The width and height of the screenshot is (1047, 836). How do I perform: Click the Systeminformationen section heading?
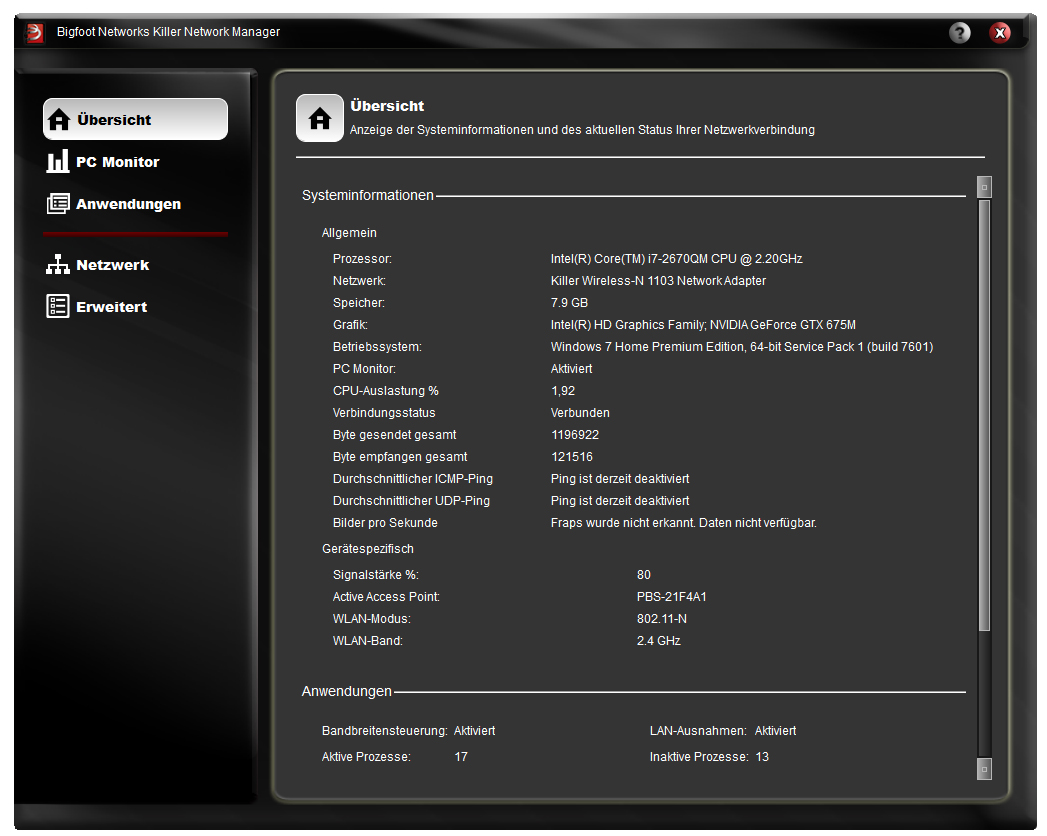pyautogui.click(x=368, y=196)
